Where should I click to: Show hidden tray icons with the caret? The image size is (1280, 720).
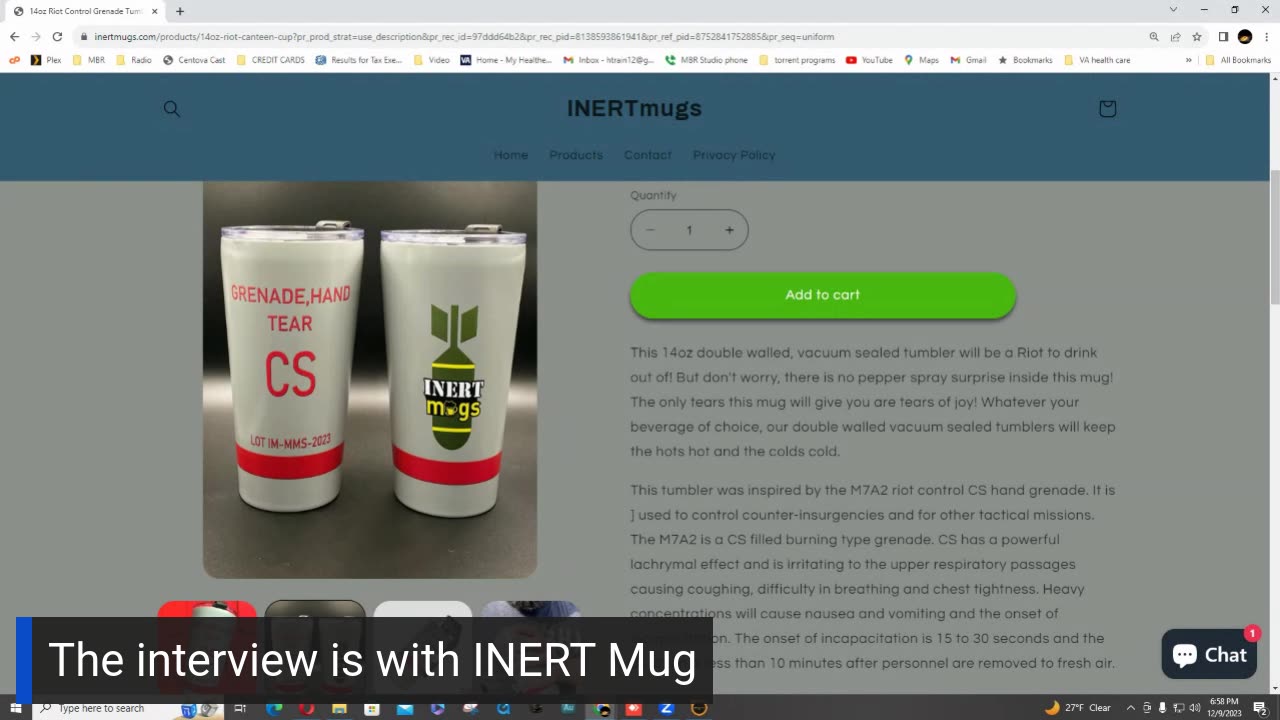click(1131, 708)
